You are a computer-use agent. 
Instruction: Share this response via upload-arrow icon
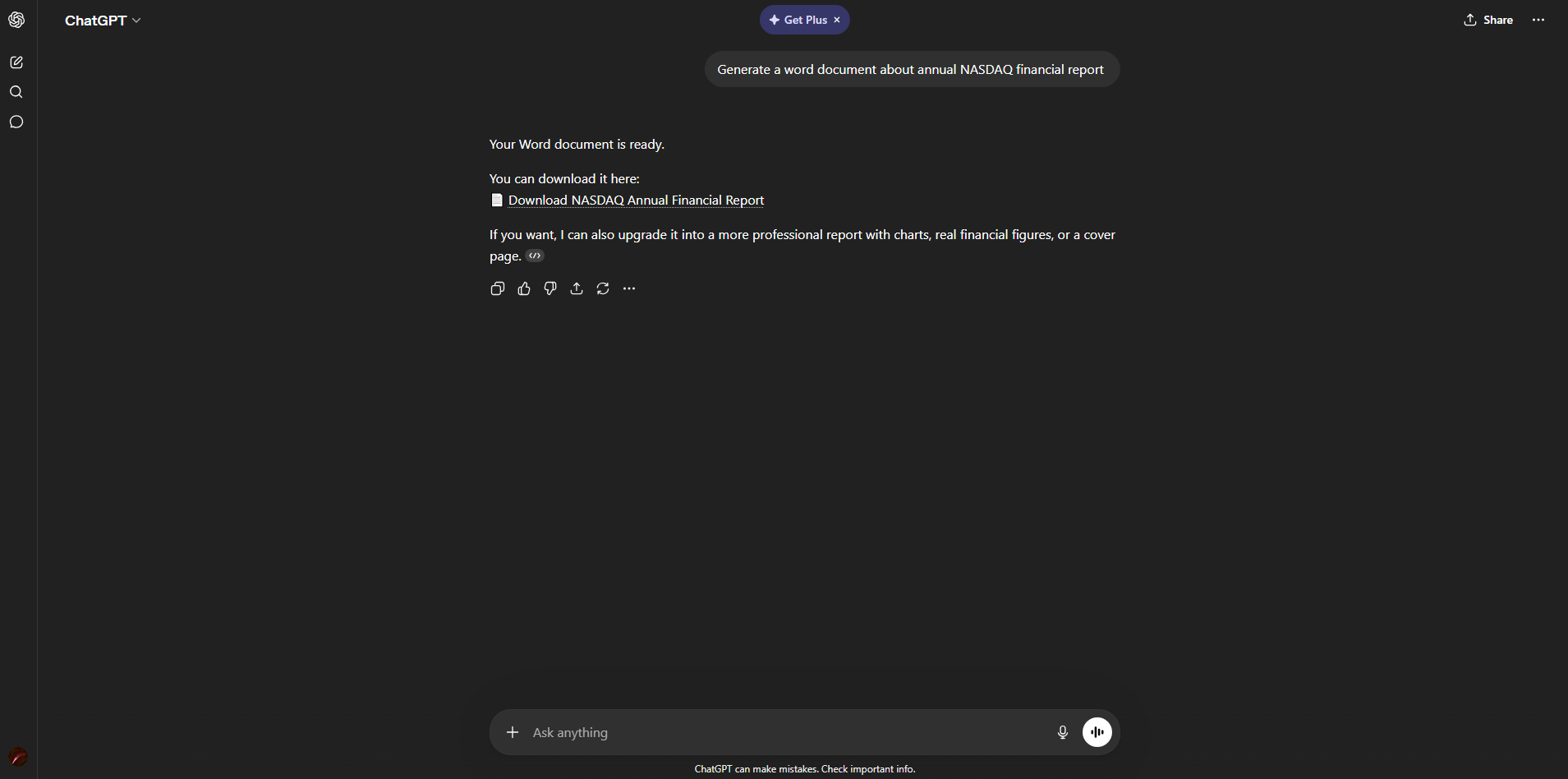click(x=577, y=288)
